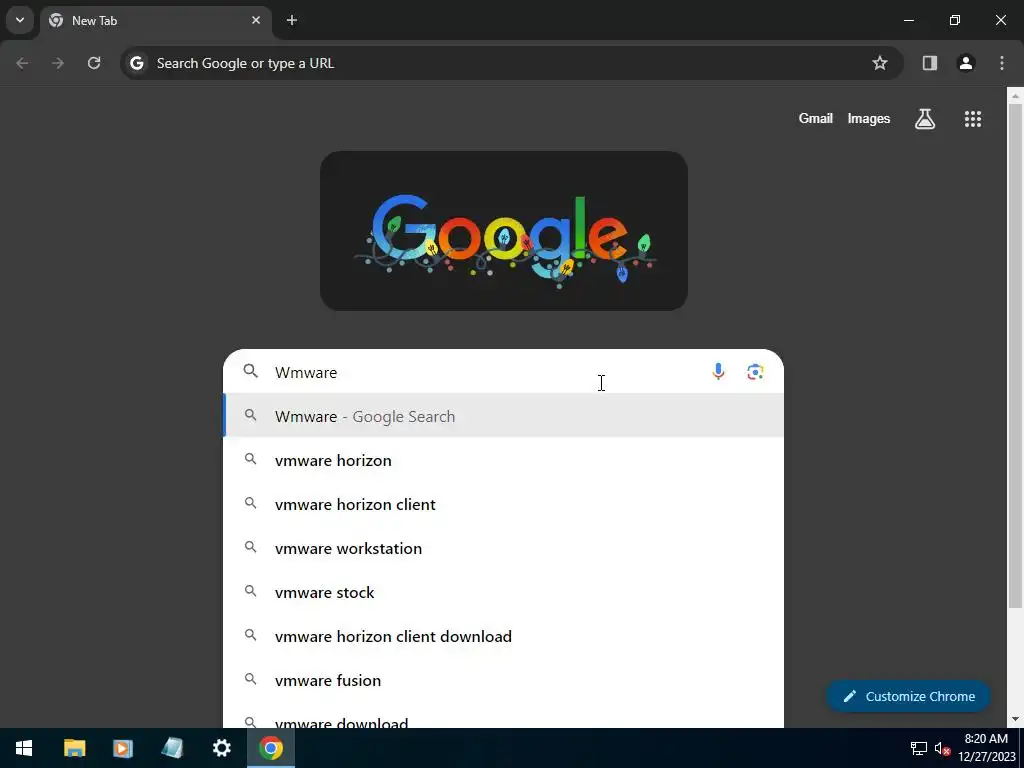Pick the 'vmware horizon' suggestion
Image resolution: width=1024 pixels, height=768 pixels.
click(504, 460)
